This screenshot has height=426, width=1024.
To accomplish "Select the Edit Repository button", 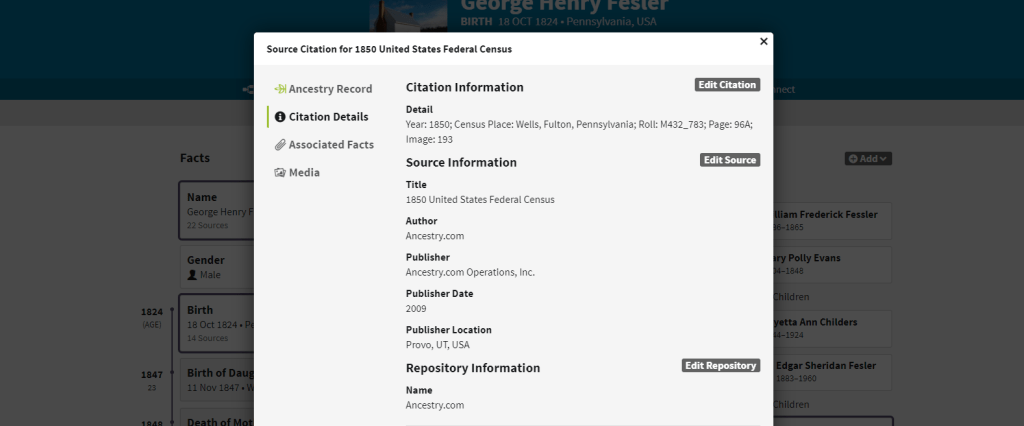I will pyautogui.click(x=720, y=366).
